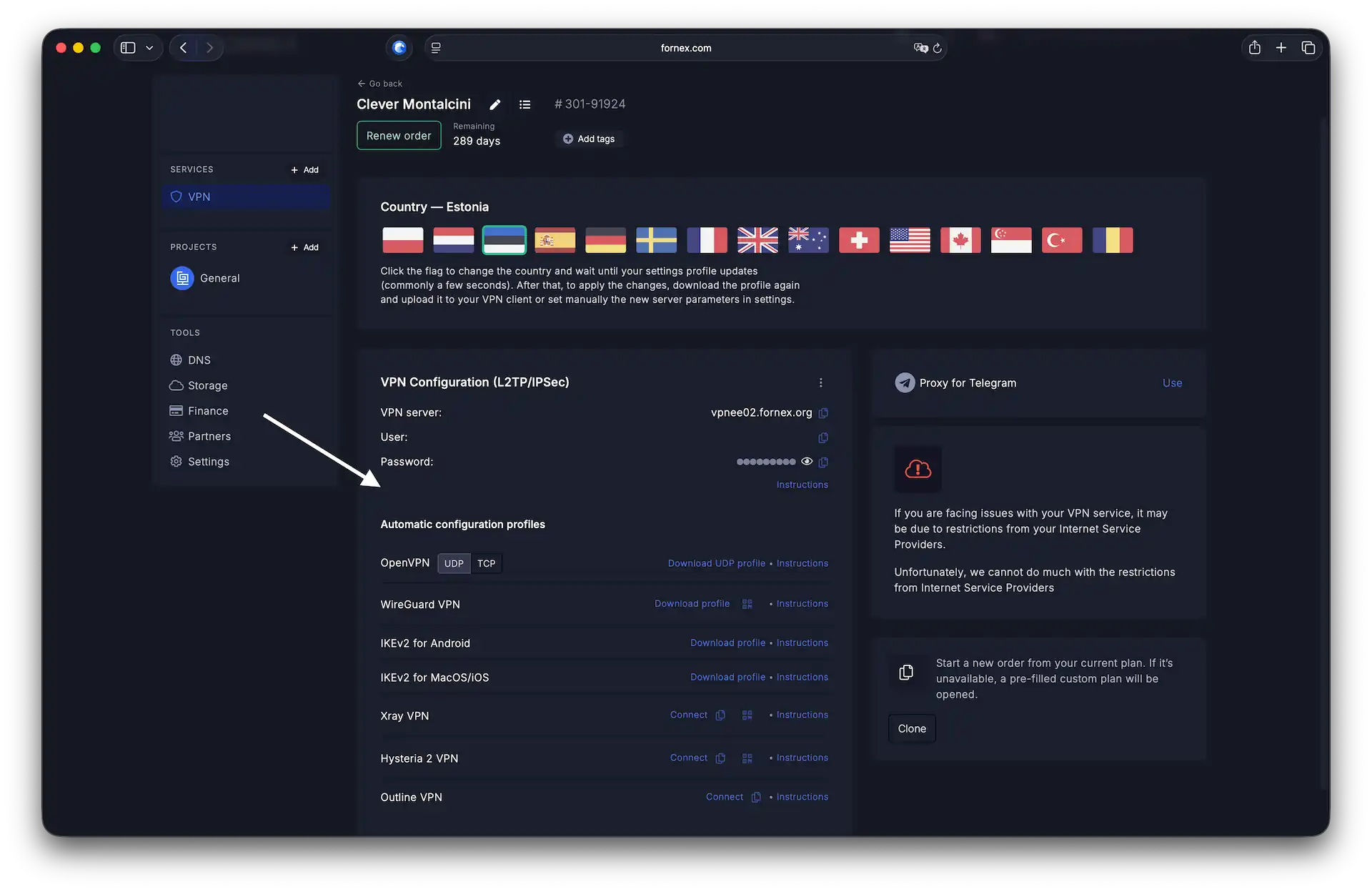The image size is (1372, 892).
Task: Select the France flag
Action: 707,240
